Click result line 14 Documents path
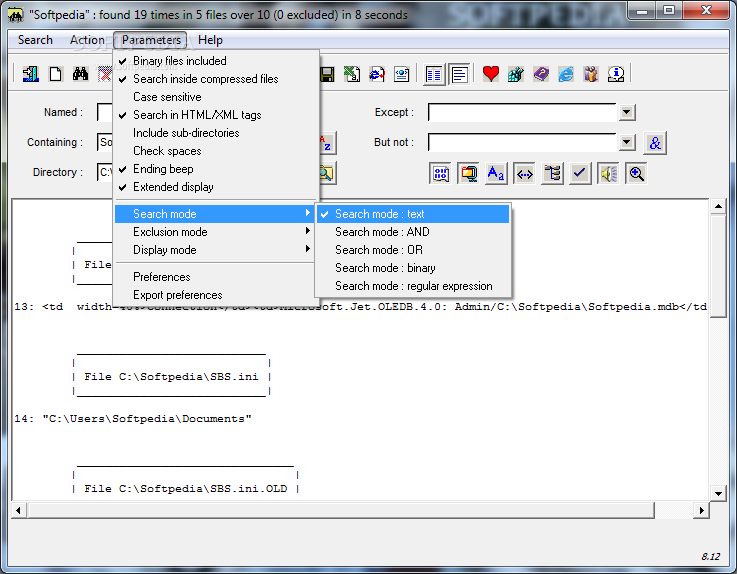The image size is (737, 574). 133,418
